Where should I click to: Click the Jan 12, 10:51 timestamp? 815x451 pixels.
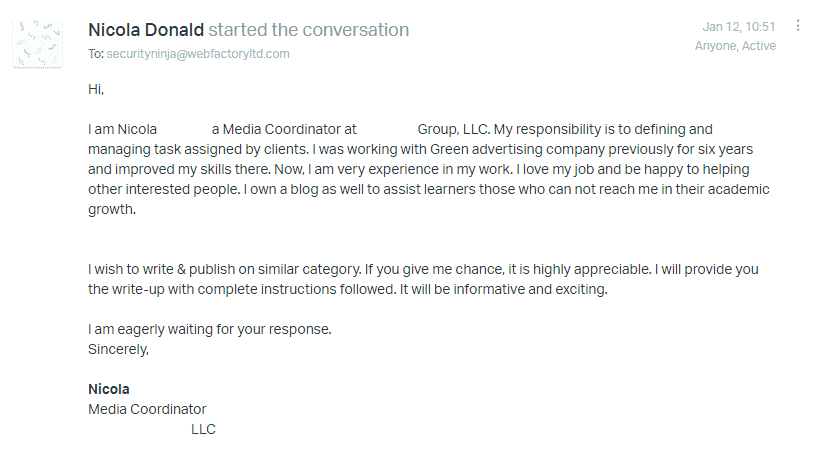[x=739, y=26]
